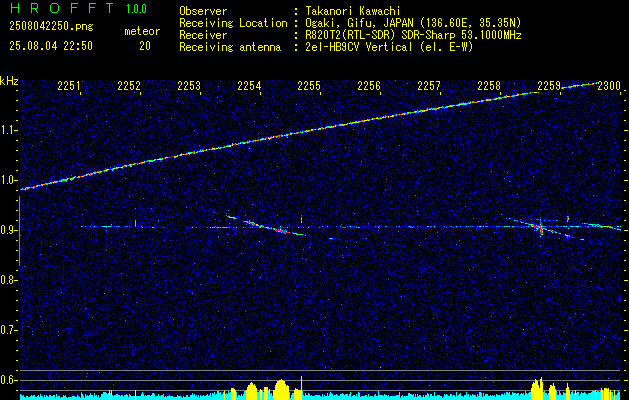Screen dimensions: 629x400
Task: Click the 2253 time marker
Action: (189, 86)
